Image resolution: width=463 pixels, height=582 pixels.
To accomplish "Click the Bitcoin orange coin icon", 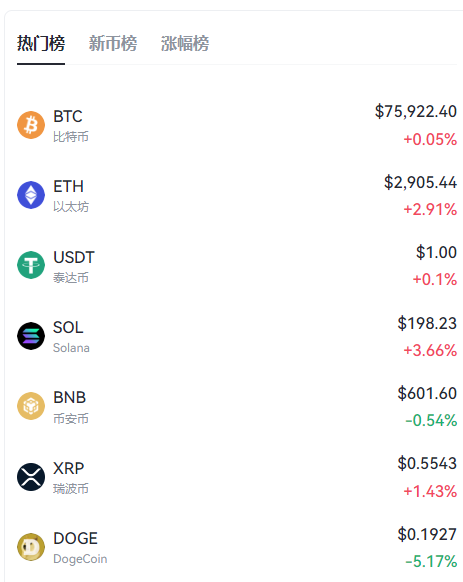I will [31, 125].
